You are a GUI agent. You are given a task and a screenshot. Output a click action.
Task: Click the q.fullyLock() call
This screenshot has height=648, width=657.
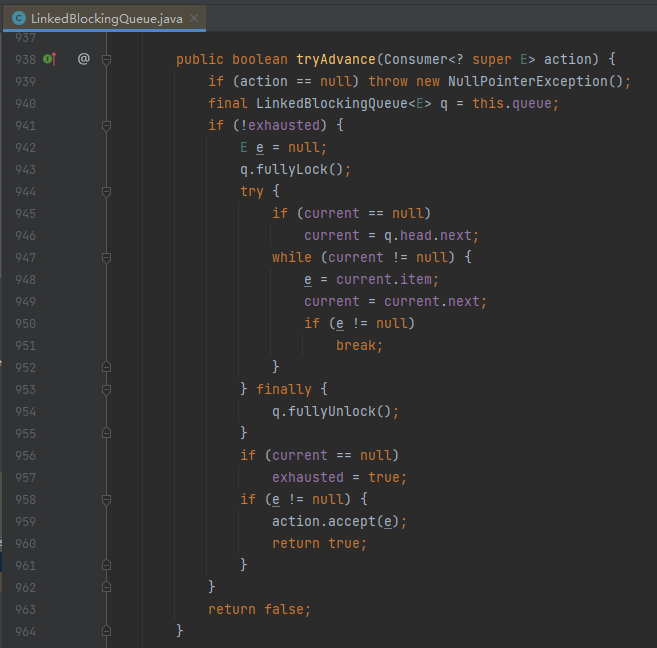[292, 169]
